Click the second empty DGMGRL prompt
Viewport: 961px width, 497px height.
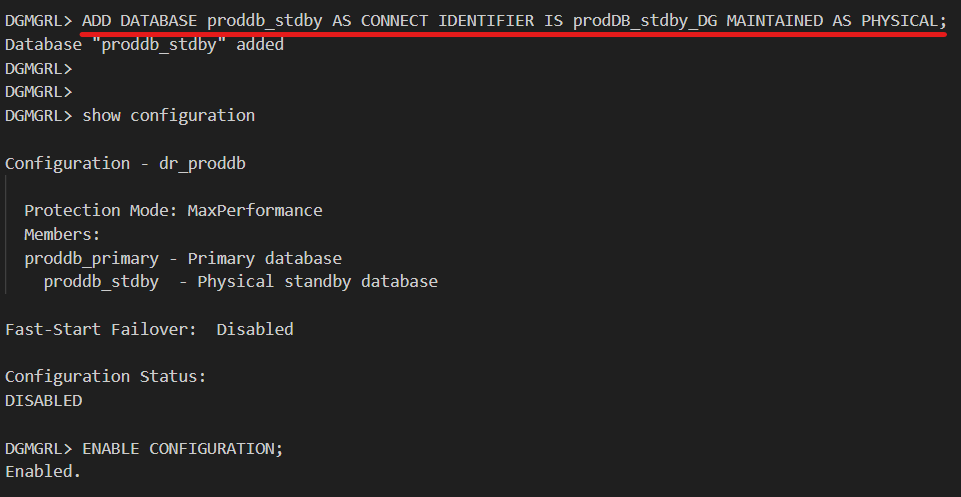click(38, 92)
